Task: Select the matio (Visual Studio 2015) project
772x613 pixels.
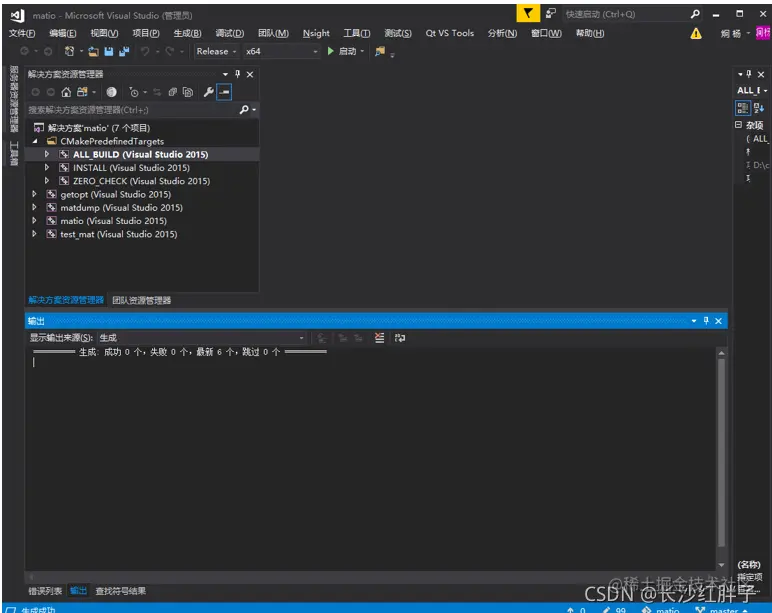Action: 113,221
